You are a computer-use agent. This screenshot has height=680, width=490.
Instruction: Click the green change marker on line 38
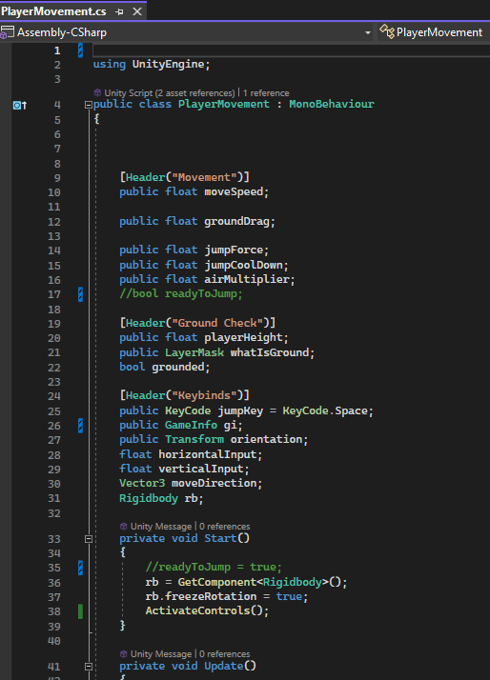pyautogui.click(x=80, y=611)
